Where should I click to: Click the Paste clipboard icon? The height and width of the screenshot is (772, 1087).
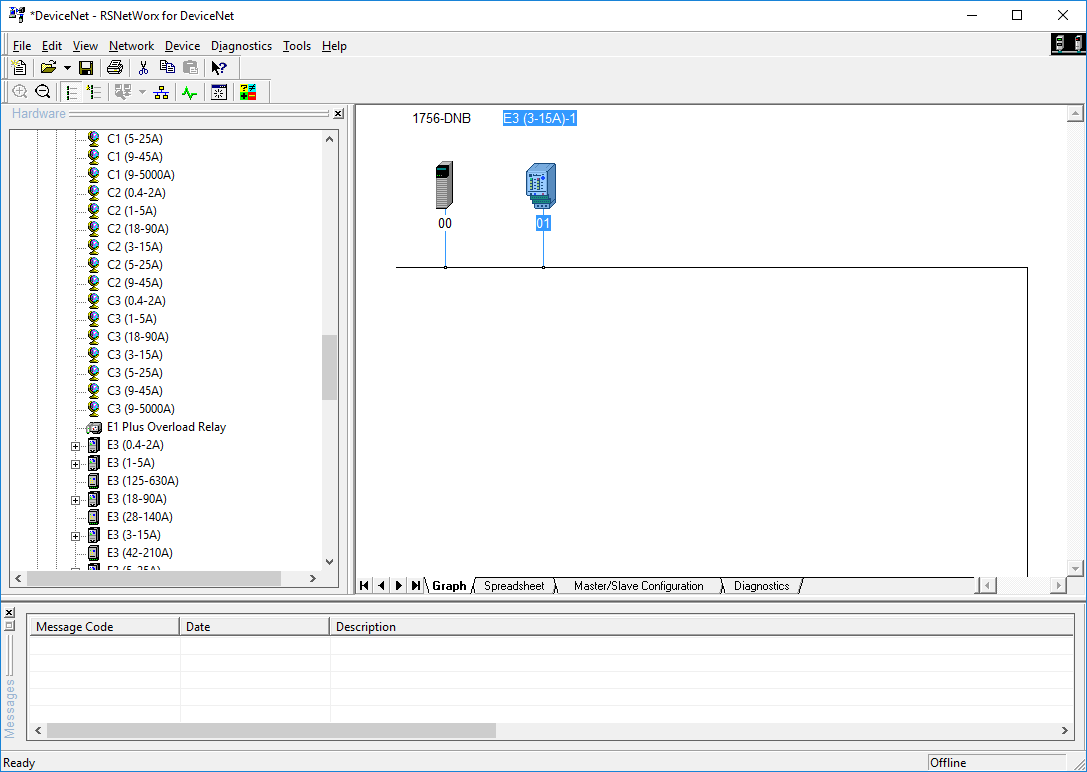pos(191,67)
